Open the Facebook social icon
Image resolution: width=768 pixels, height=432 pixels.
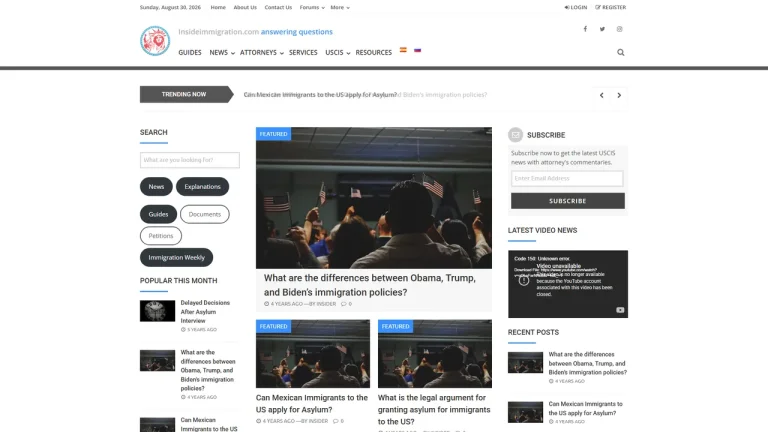(585, 29)
